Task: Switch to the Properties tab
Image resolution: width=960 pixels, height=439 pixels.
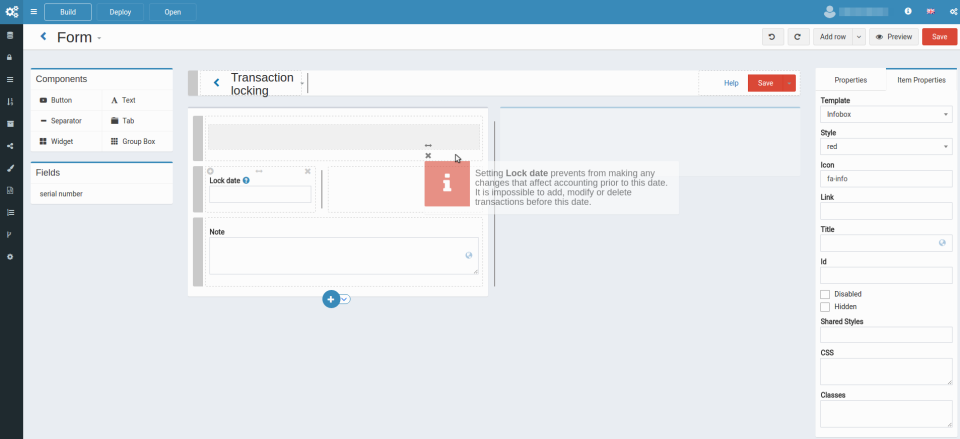Action: (850, 80)
